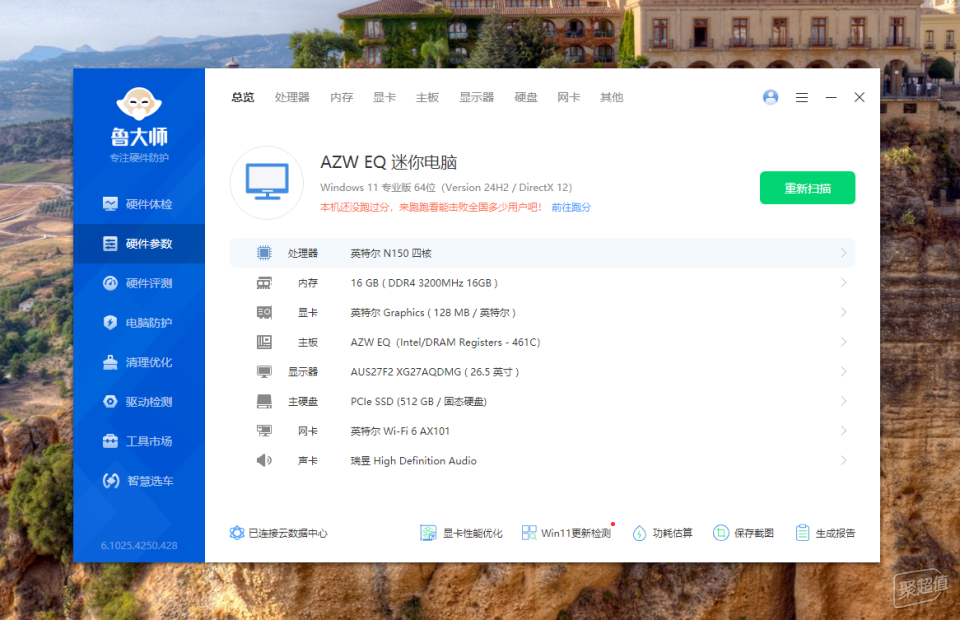The width and height of the screenshot is (960, 620).
Task: Open 驱动检测 driver check
Action: coord(138,402)
